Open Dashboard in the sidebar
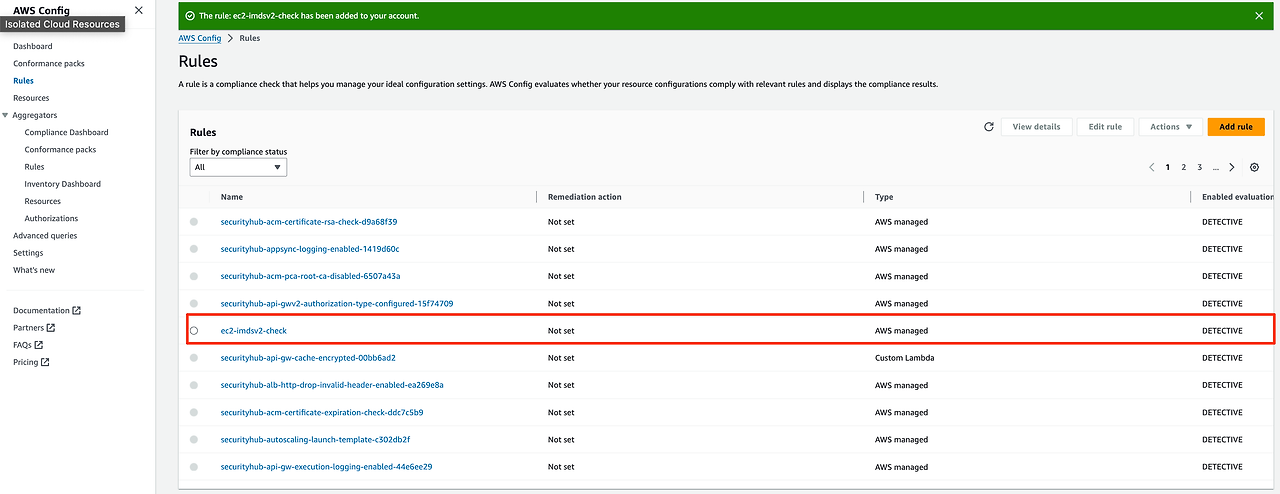 (x=33, y=47)
